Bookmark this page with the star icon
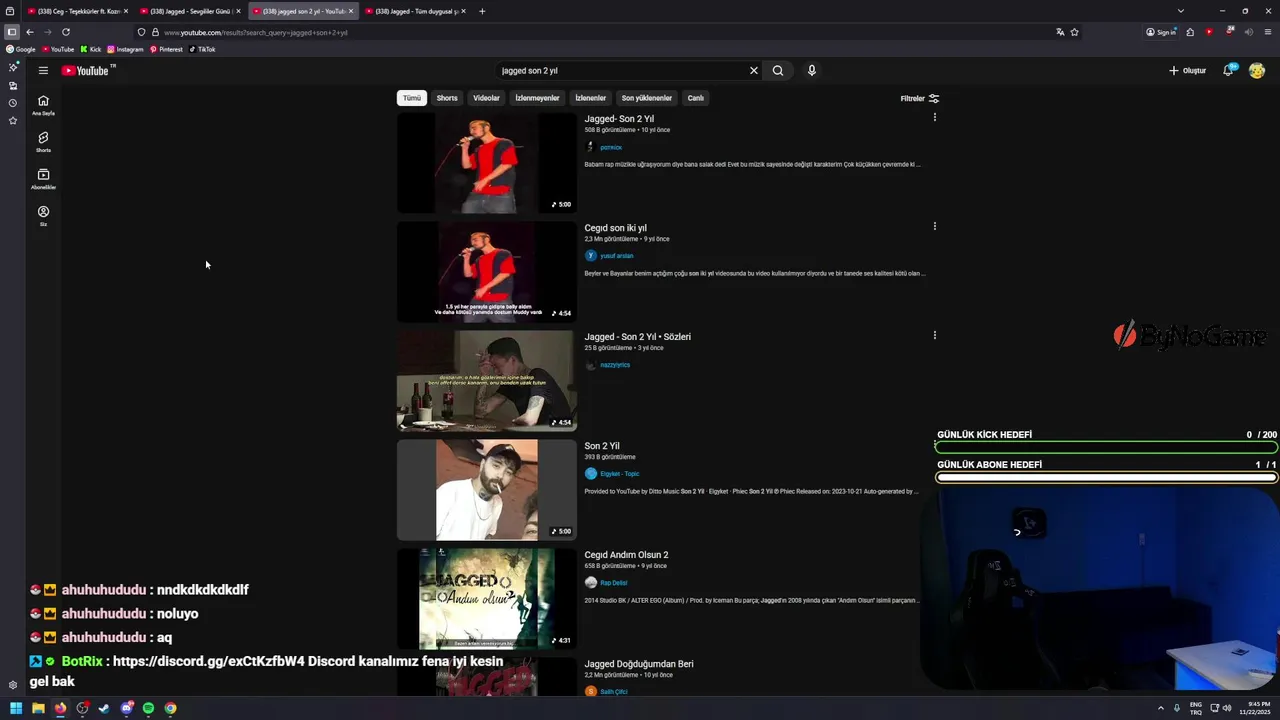 pyautogui.click(x=1074, y=32)
